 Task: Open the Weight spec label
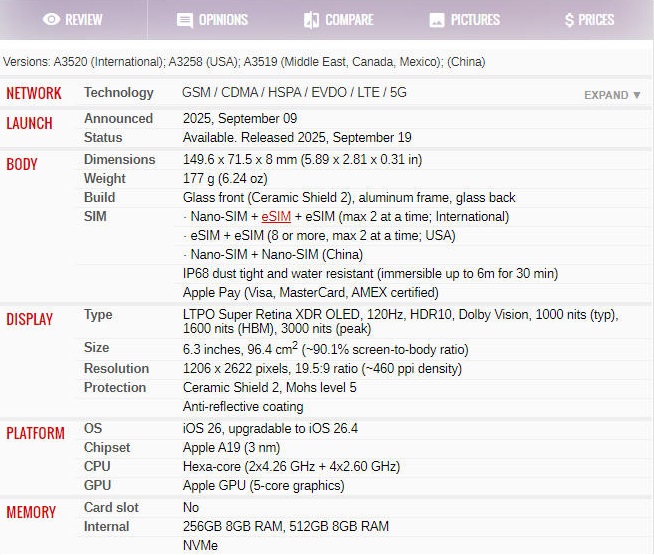coord(105,179)
